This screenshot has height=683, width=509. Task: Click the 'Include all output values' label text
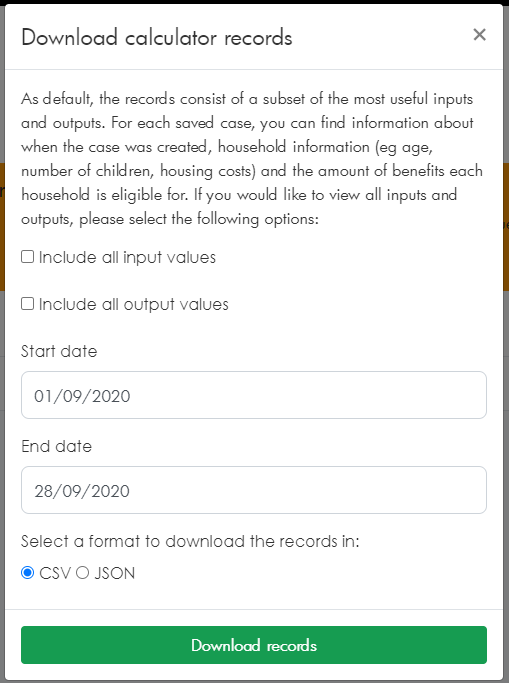point(134,304)
